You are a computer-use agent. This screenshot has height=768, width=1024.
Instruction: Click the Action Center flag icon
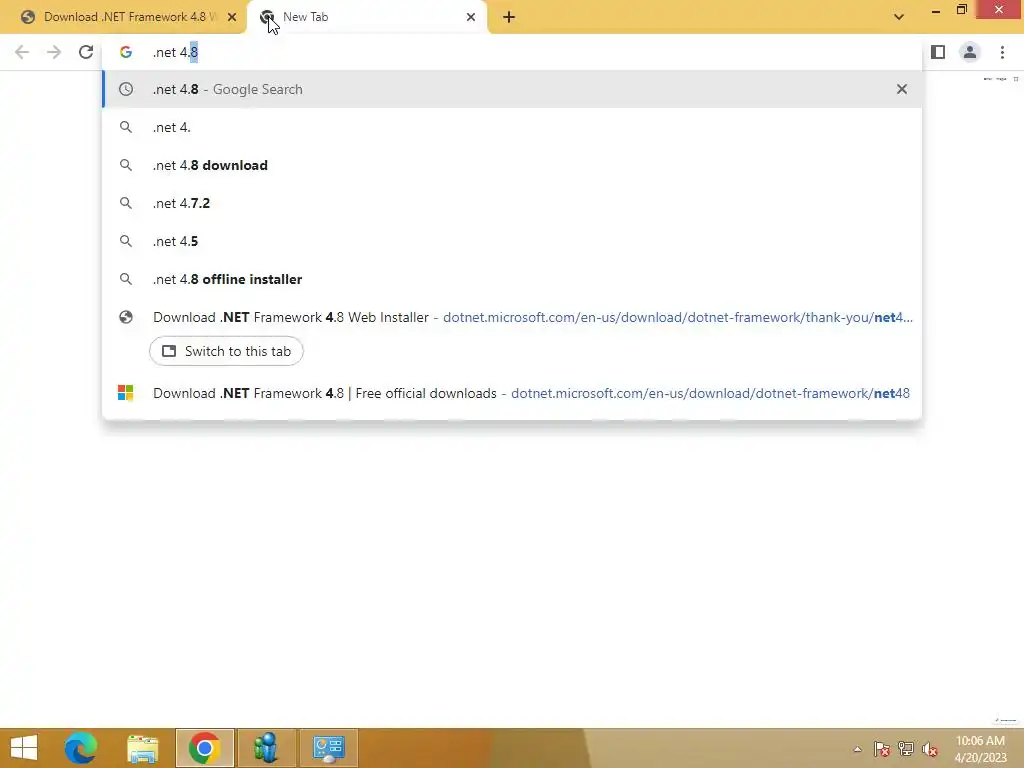[882, 749]
